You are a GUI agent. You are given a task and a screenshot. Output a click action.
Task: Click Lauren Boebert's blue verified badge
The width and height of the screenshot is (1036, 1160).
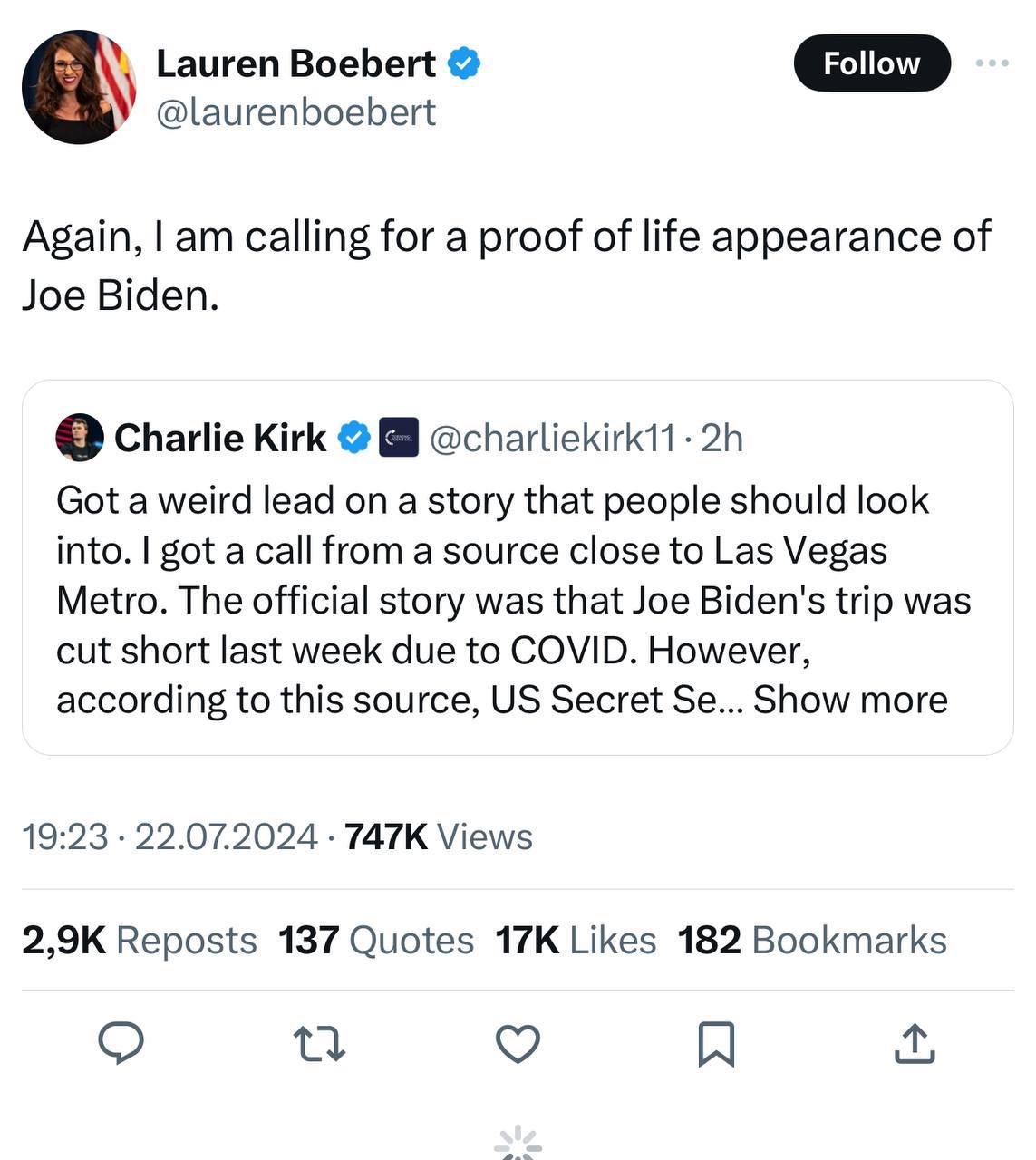click(465, 63)
